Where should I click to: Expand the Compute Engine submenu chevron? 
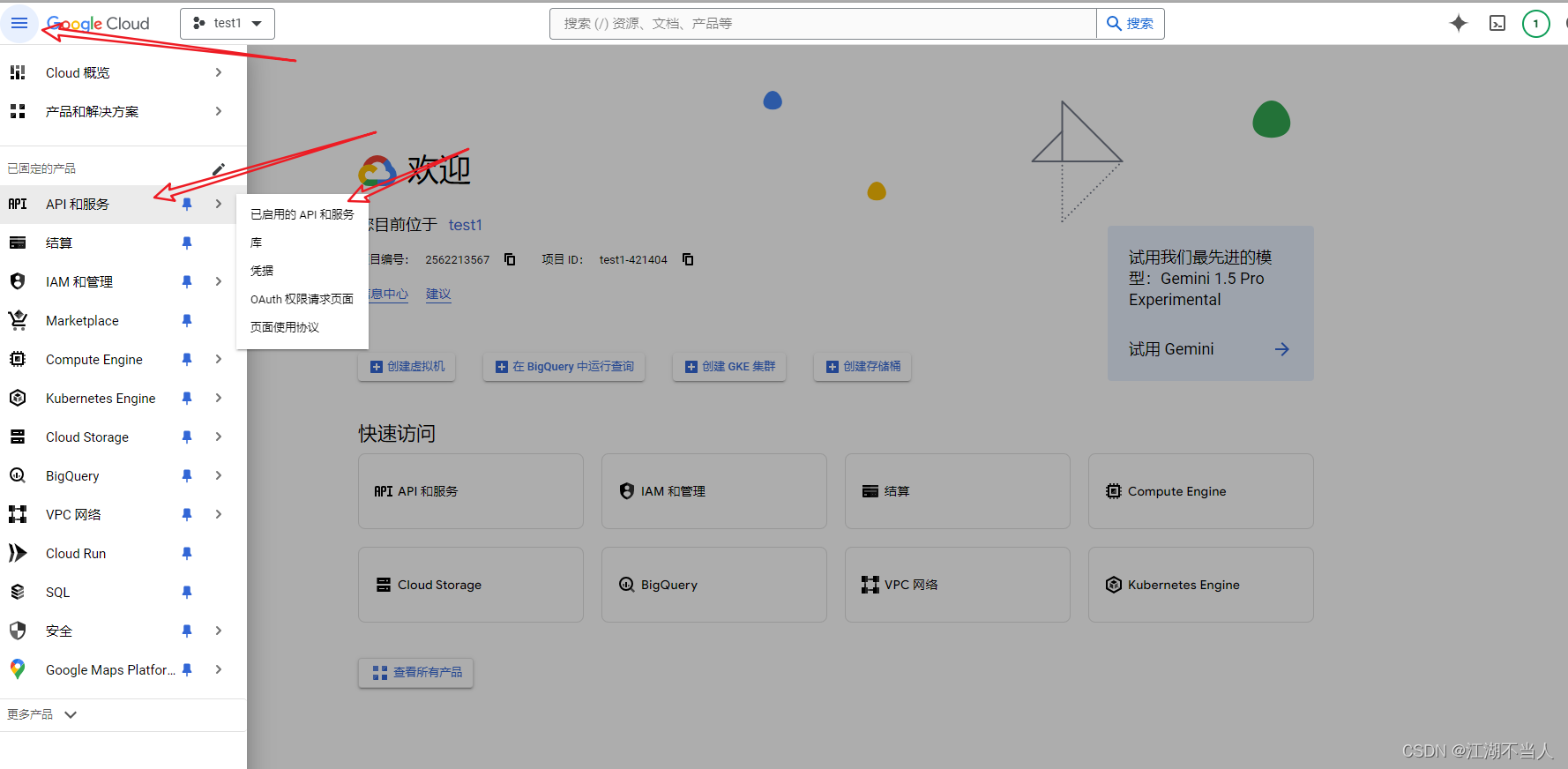click(219, 359)
